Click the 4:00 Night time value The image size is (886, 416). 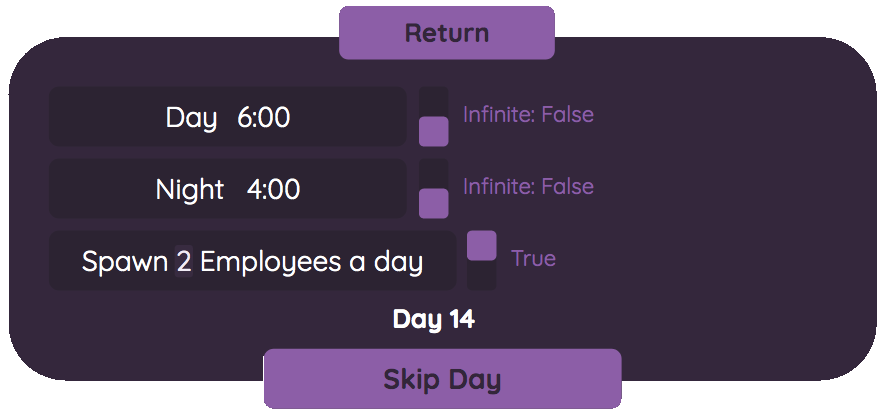273,190
